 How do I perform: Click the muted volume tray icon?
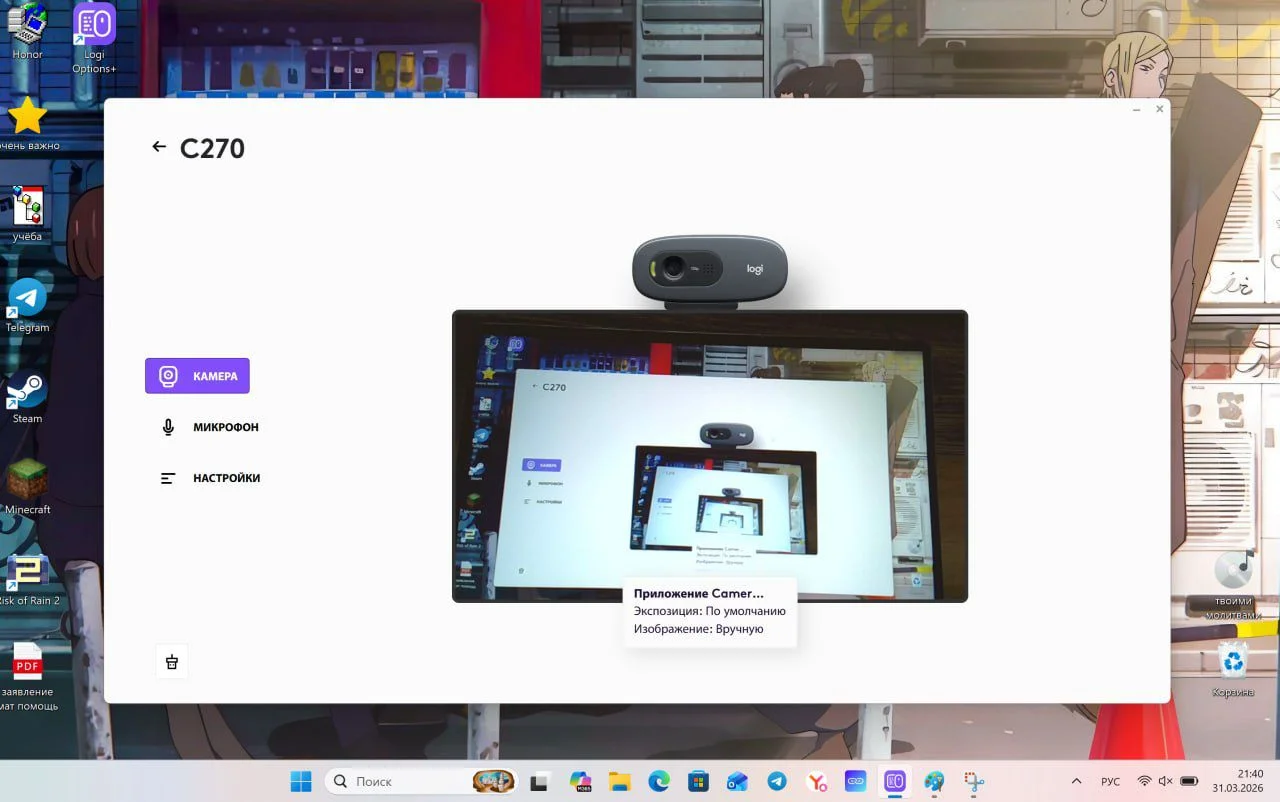[1165, 781]
